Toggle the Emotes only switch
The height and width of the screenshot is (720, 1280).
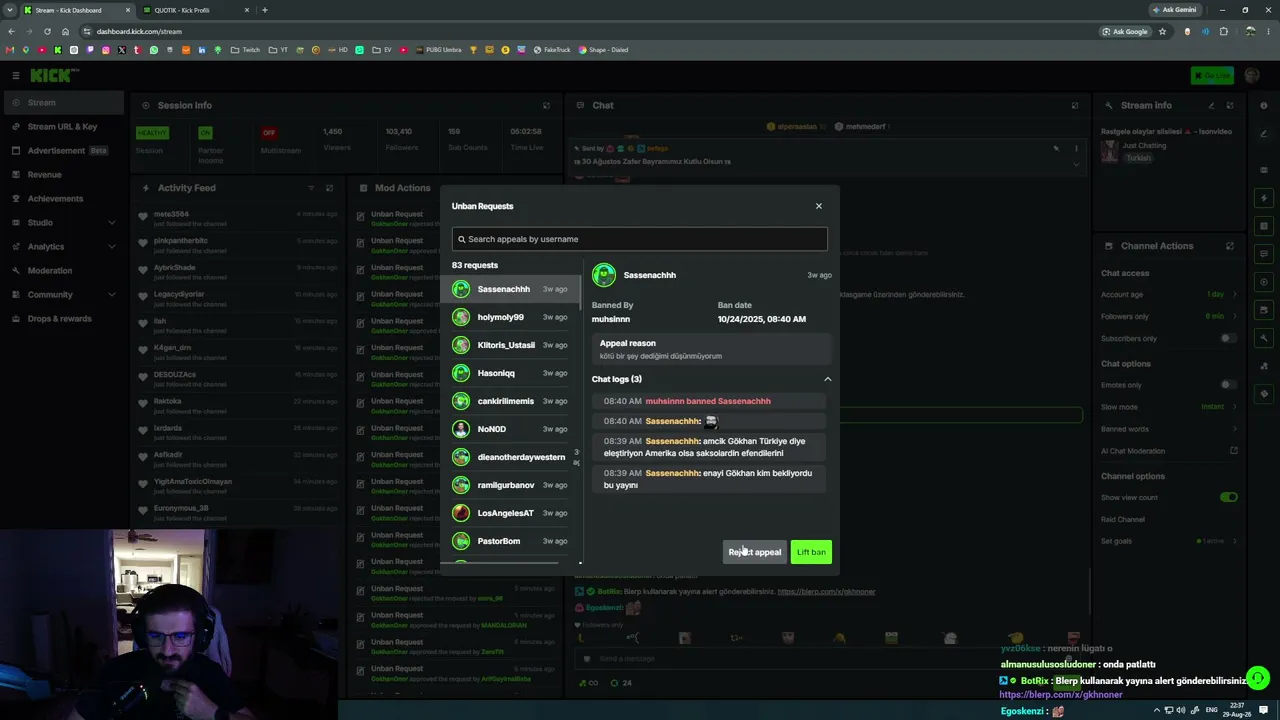(x=1228, y=385)
